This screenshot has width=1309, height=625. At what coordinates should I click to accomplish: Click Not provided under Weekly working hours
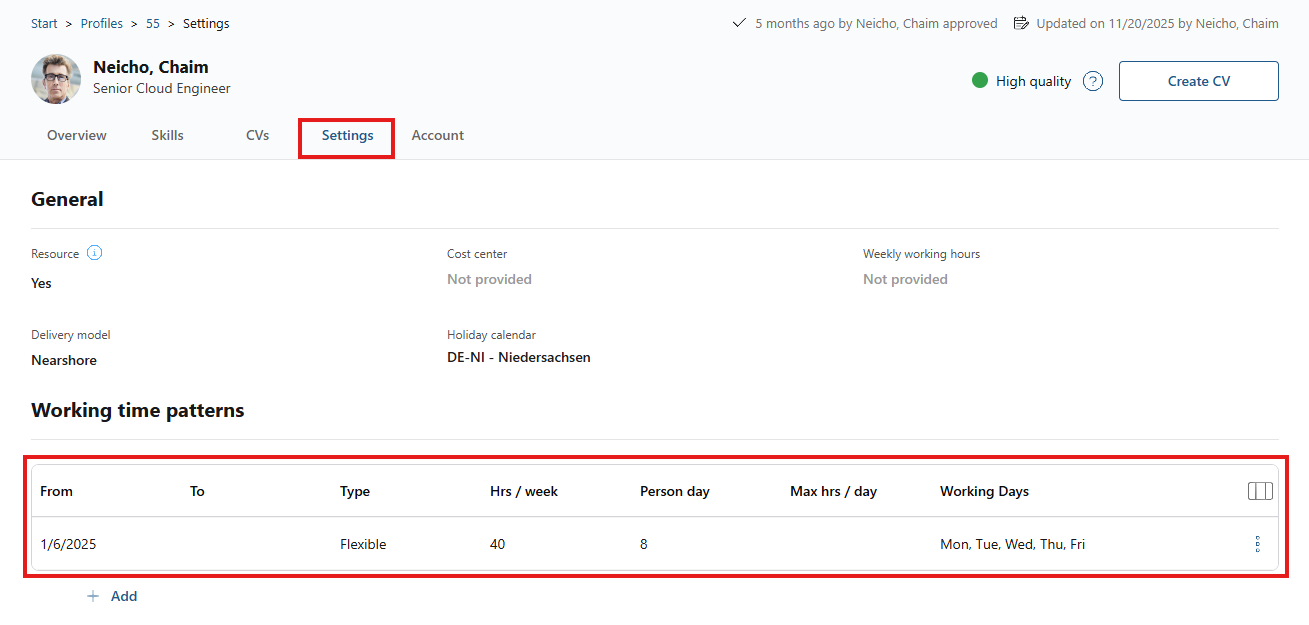coord(905,279)
